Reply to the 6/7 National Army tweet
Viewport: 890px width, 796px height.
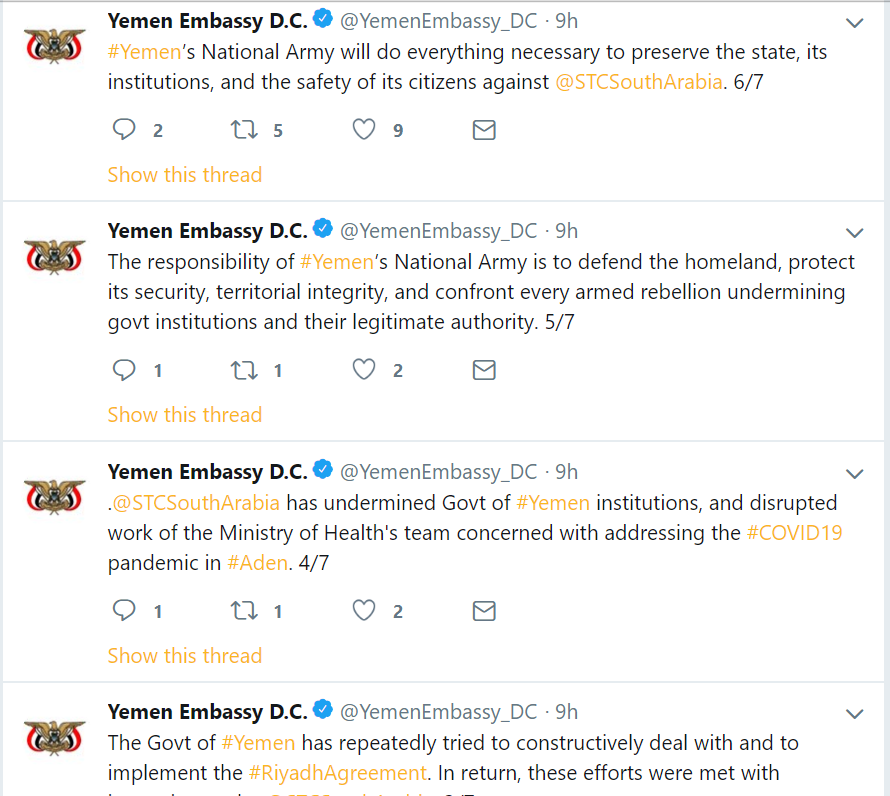(124, 130)
